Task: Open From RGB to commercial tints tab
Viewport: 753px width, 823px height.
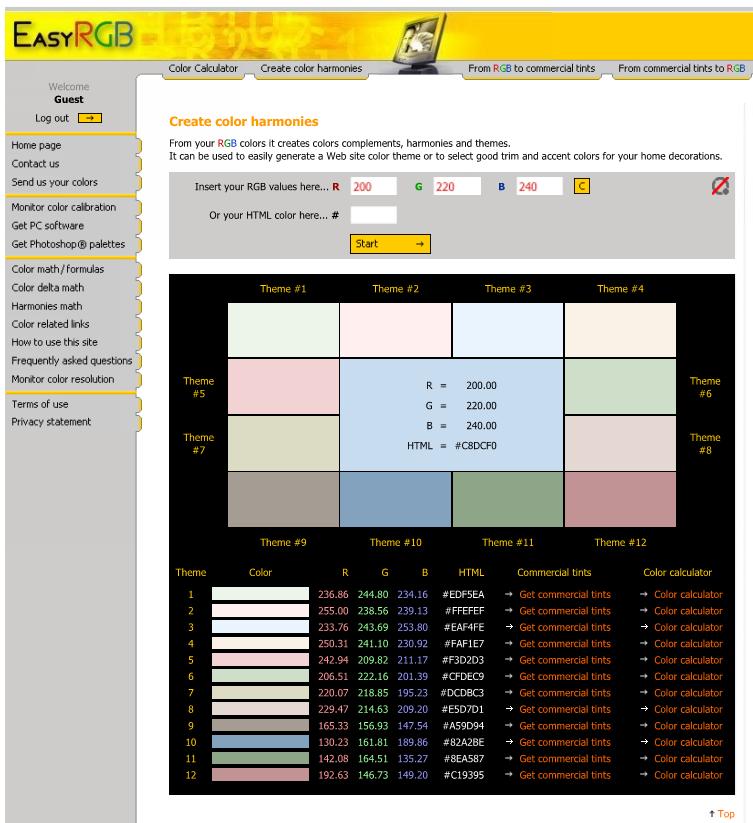Action: [x=531, y=69]
